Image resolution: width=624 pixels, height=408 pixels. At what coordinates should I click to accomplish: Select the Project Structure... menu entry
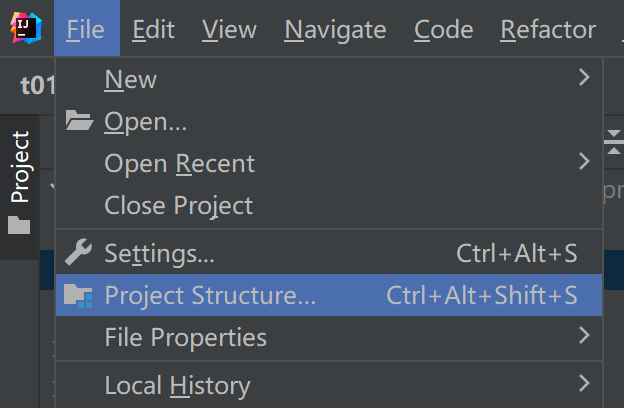(210, 295)
